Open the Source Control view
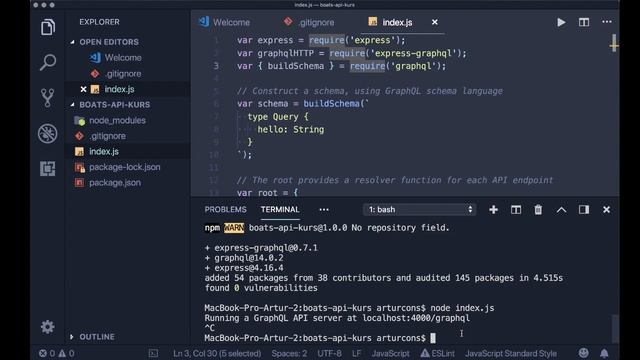640x360 pixels. 48,98
